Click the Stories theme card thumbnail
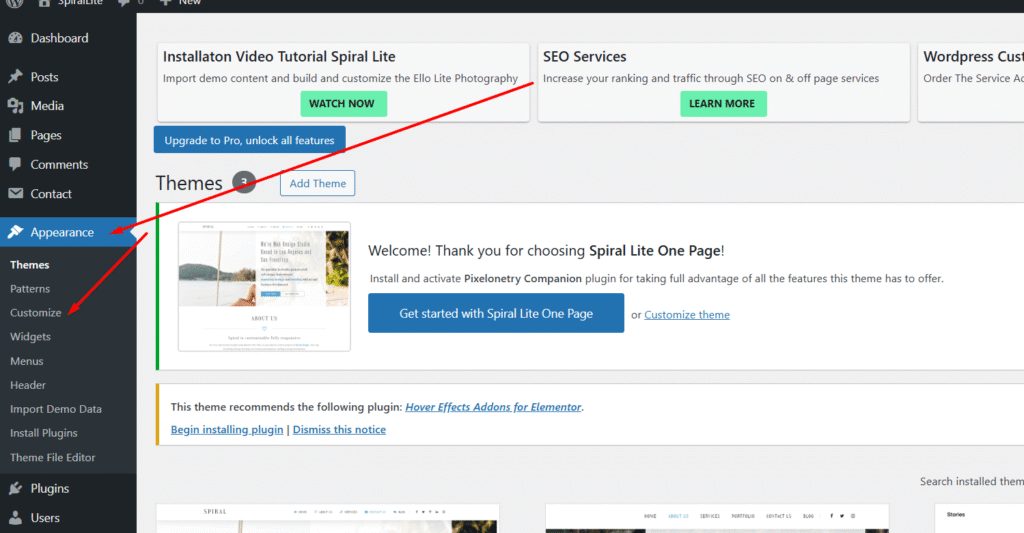This screenshot has height=533, width=1024. (979, 518)
